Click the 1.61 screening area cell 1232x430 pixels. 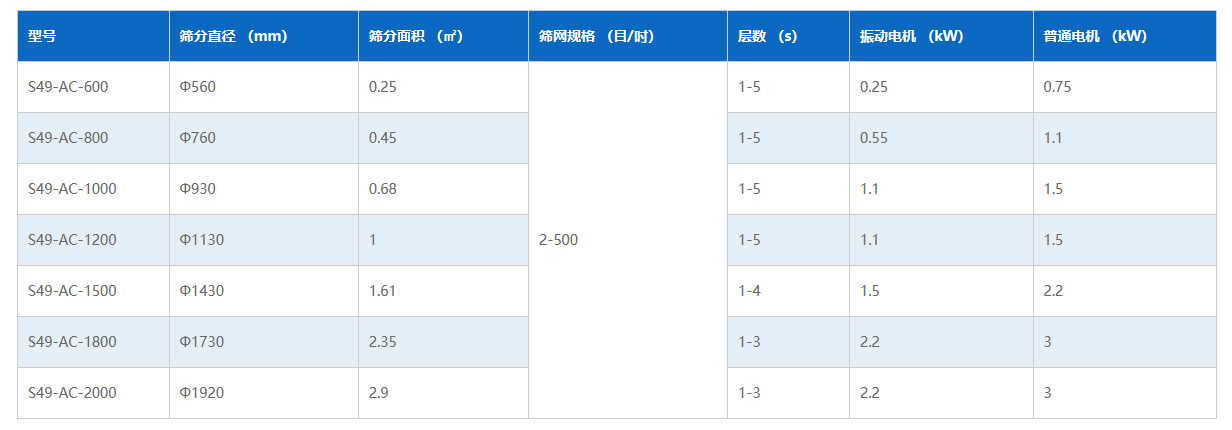[x=382, y=291]
